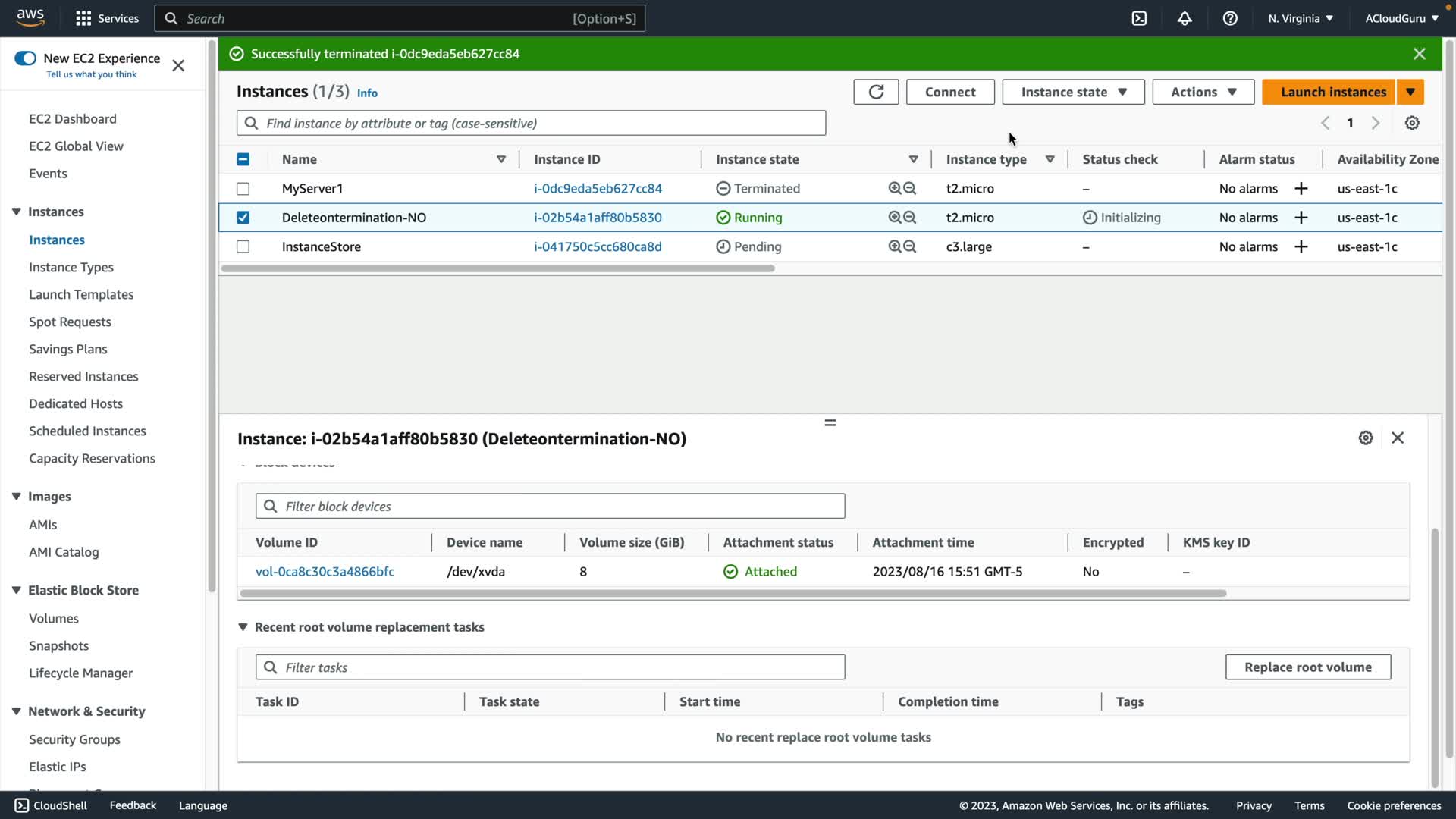Open CloudShell from the top bar icon
This screenshot has width=1456, height=819.
click(x=1139, y=18)
